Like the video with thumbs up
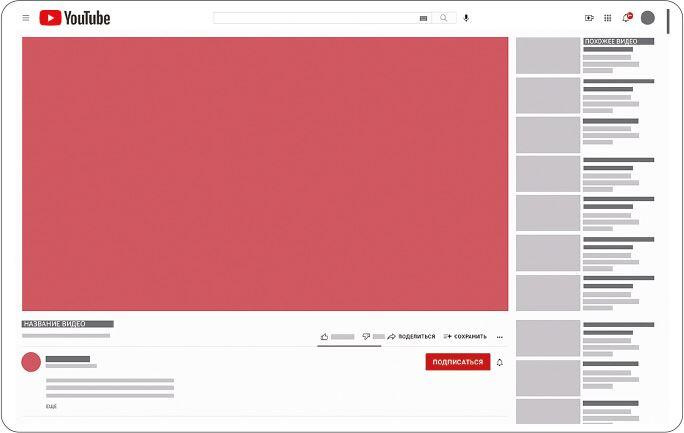 pyautogui.click(x=324, y=337)
